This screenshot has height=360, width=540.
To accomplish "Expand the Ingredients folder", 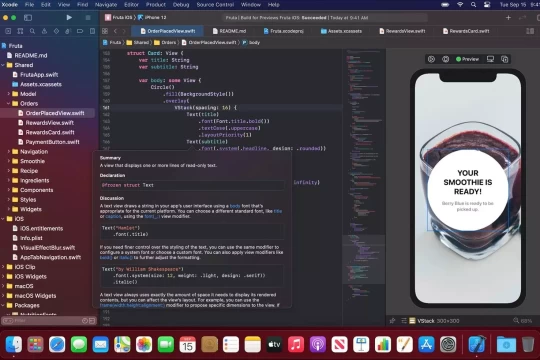I will [9, 181].
